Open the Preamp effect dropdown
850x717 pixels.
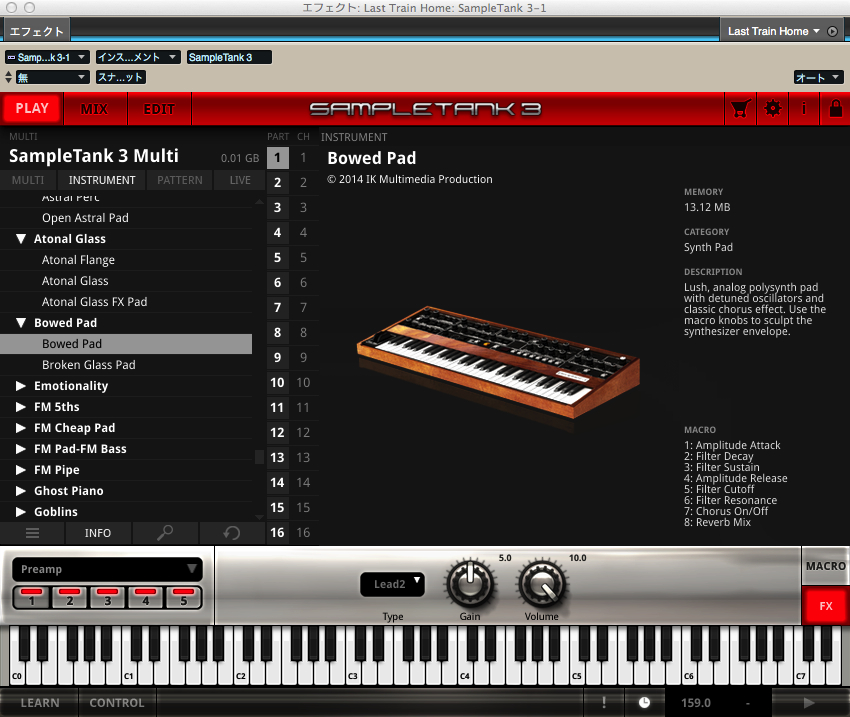[107, 569]
